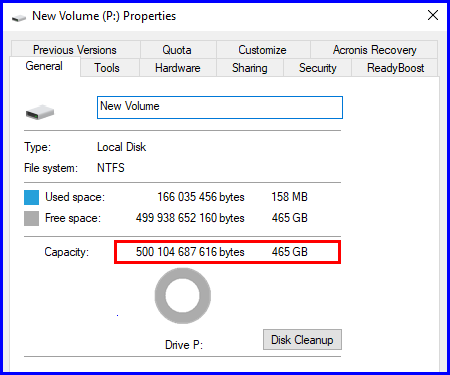Click the 'Type:' label
The height and width of the screenshot is (375, 450).
coord(37,147)
